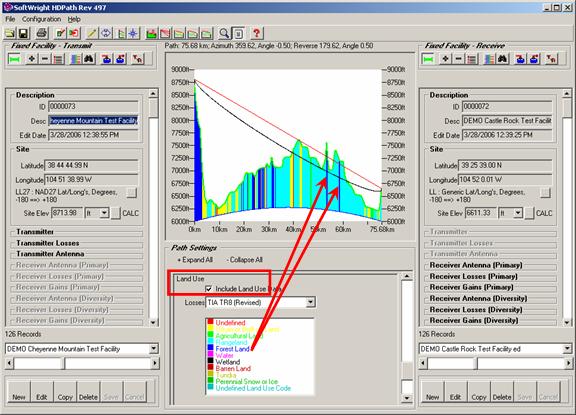Click binoculars icon in Receive facility toolbar
Viewport: 576px width, 415px height.
click(x=503, y=59)
